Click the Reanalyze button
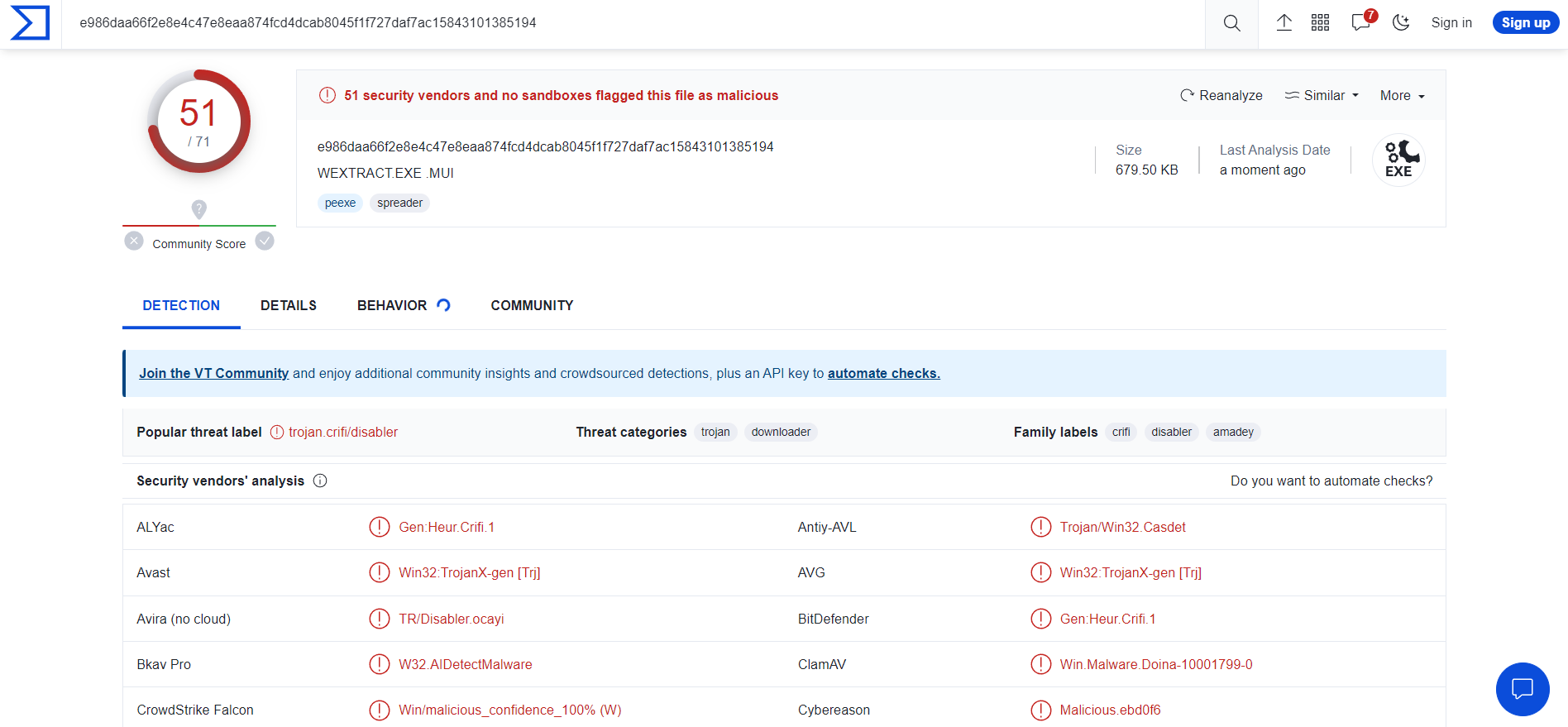1568x727 pixels. point(1221,95)
